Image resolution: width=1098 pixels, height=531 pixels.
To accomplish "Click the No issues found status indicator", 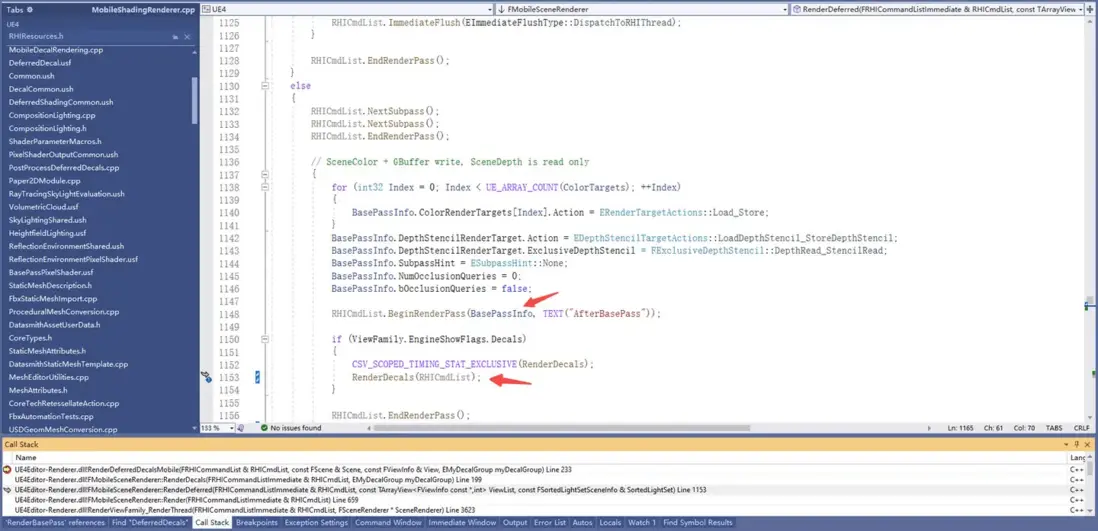I will pos(291,427).
